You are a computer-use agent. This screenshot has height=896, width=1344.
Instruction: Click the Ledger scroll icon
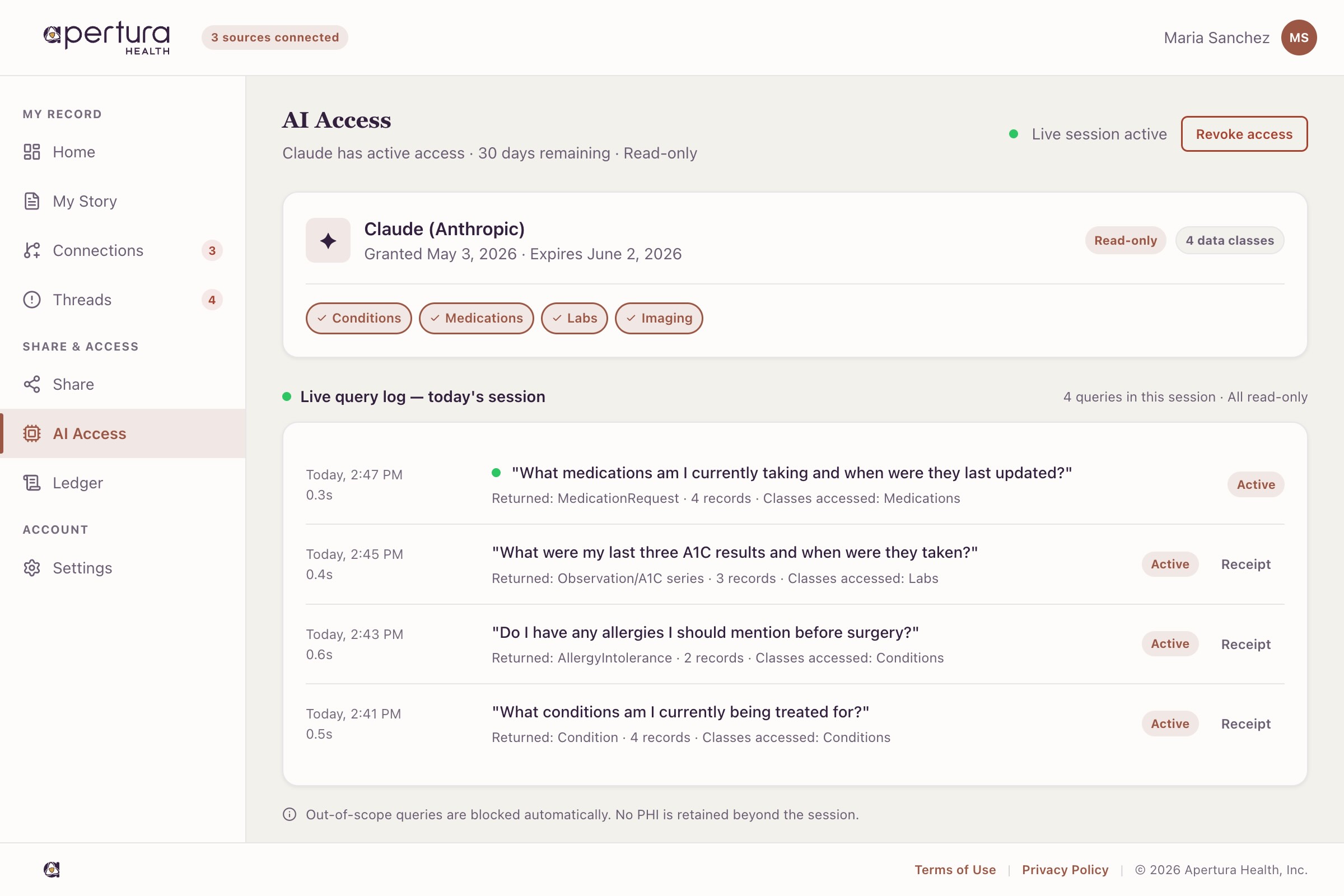32,483
